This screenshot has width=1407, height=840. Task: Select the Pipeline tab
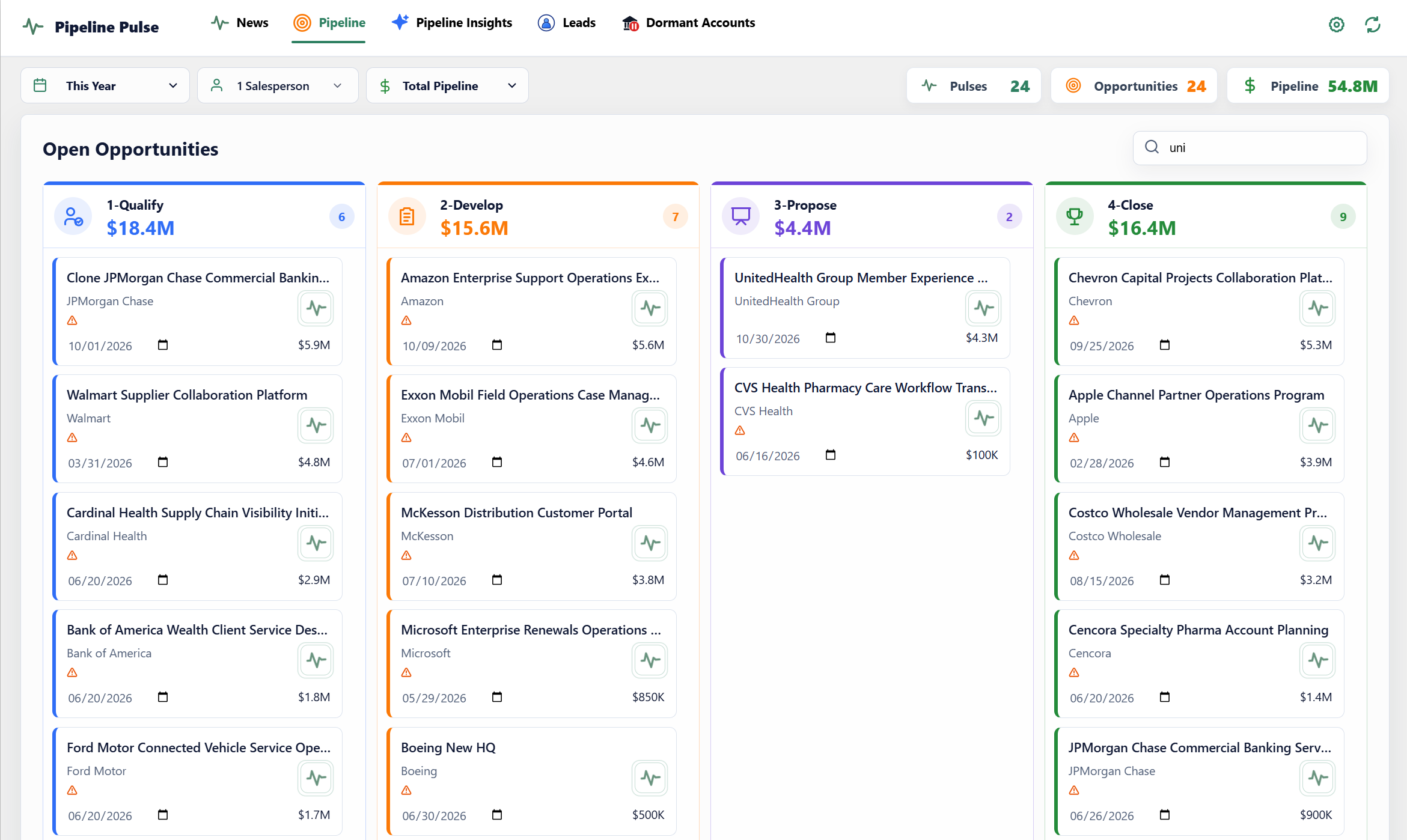coord(329,23)
